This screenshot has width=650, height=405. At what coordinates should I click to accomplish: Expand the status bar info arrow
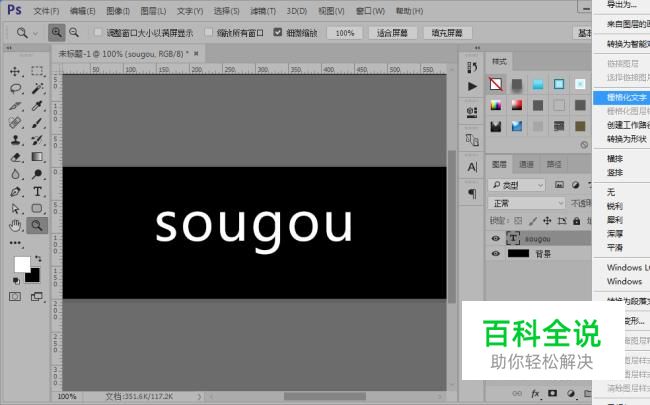tap(199, 397)
